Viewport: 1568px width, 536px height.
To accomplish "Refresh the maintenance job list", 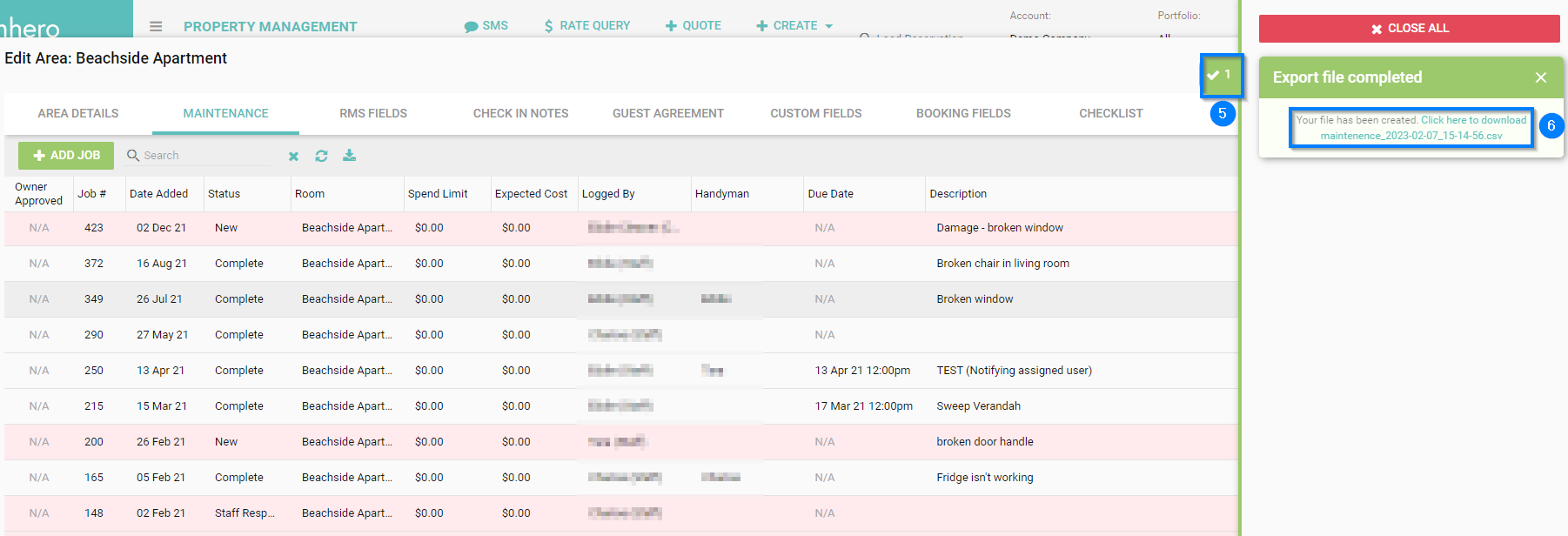I will [321, 156].
